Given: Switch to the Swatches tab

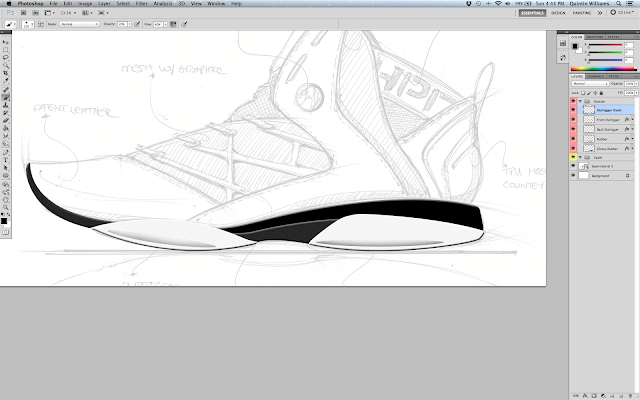Looking at the screenshot, I should click(595, 37).
